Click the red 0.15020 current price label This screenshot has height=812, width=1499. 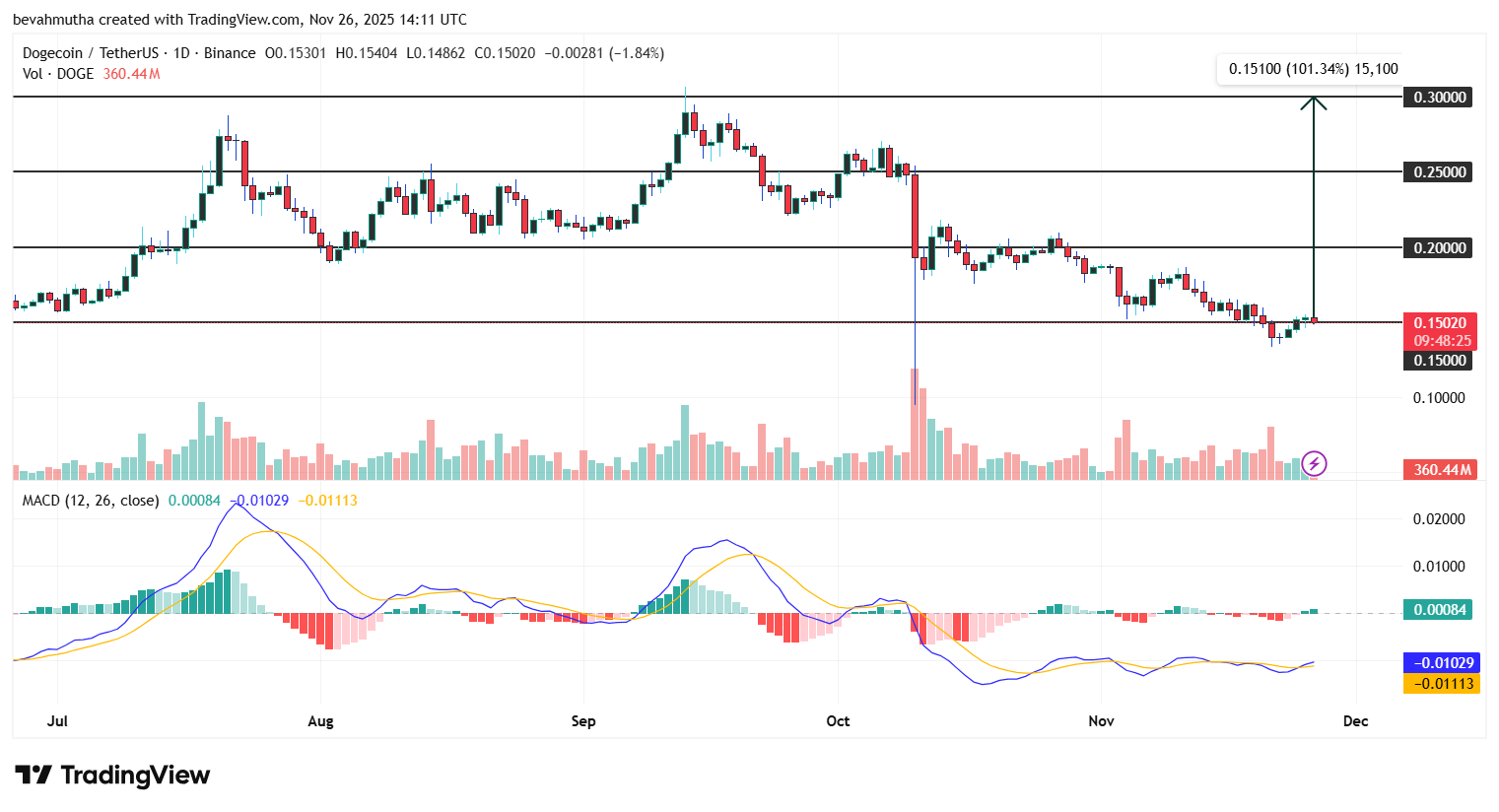(x=1438, y=322)
